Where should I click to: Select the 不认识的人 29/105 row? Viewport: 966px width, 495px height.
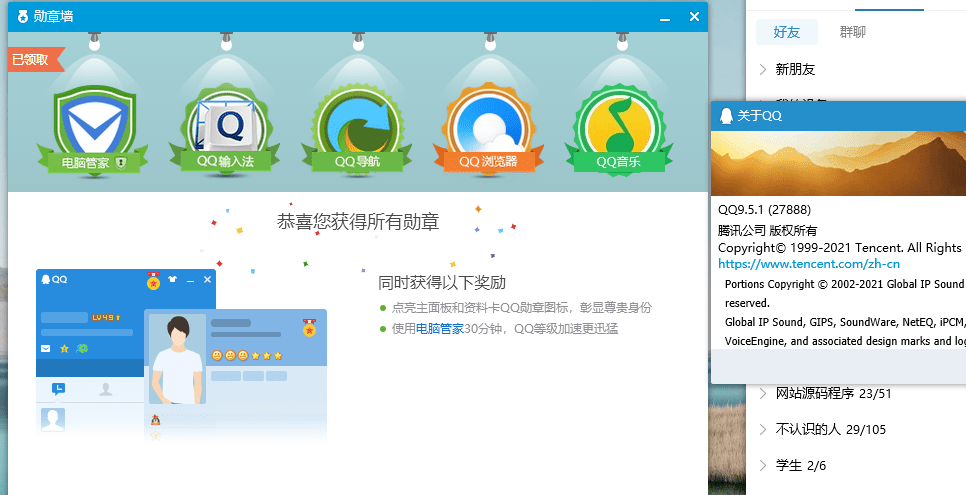point(856,429)
